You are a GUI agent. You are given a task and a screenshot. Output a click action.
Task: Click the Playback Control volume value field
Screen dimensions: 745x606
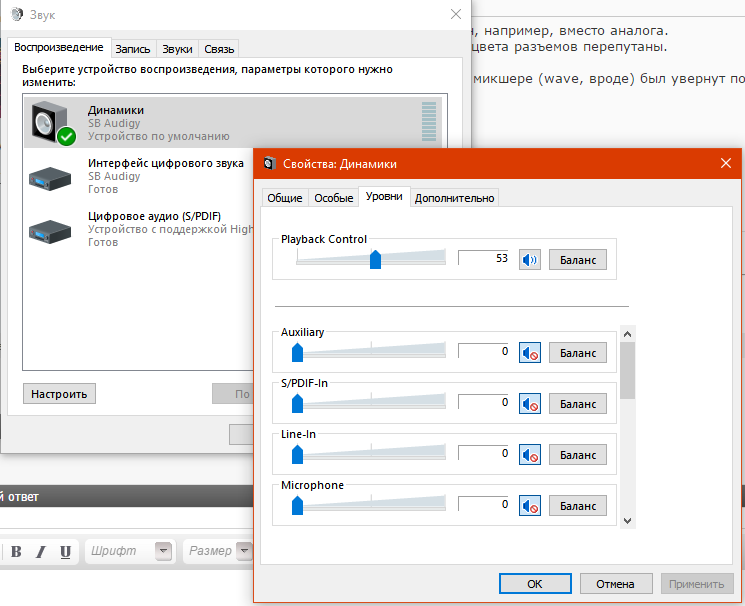[484, 260]
